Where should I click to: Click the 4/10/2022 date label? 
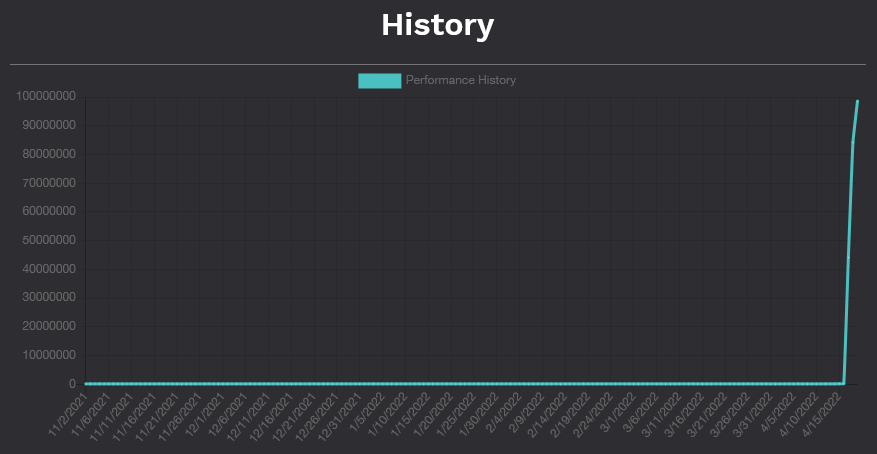point(805,414)
